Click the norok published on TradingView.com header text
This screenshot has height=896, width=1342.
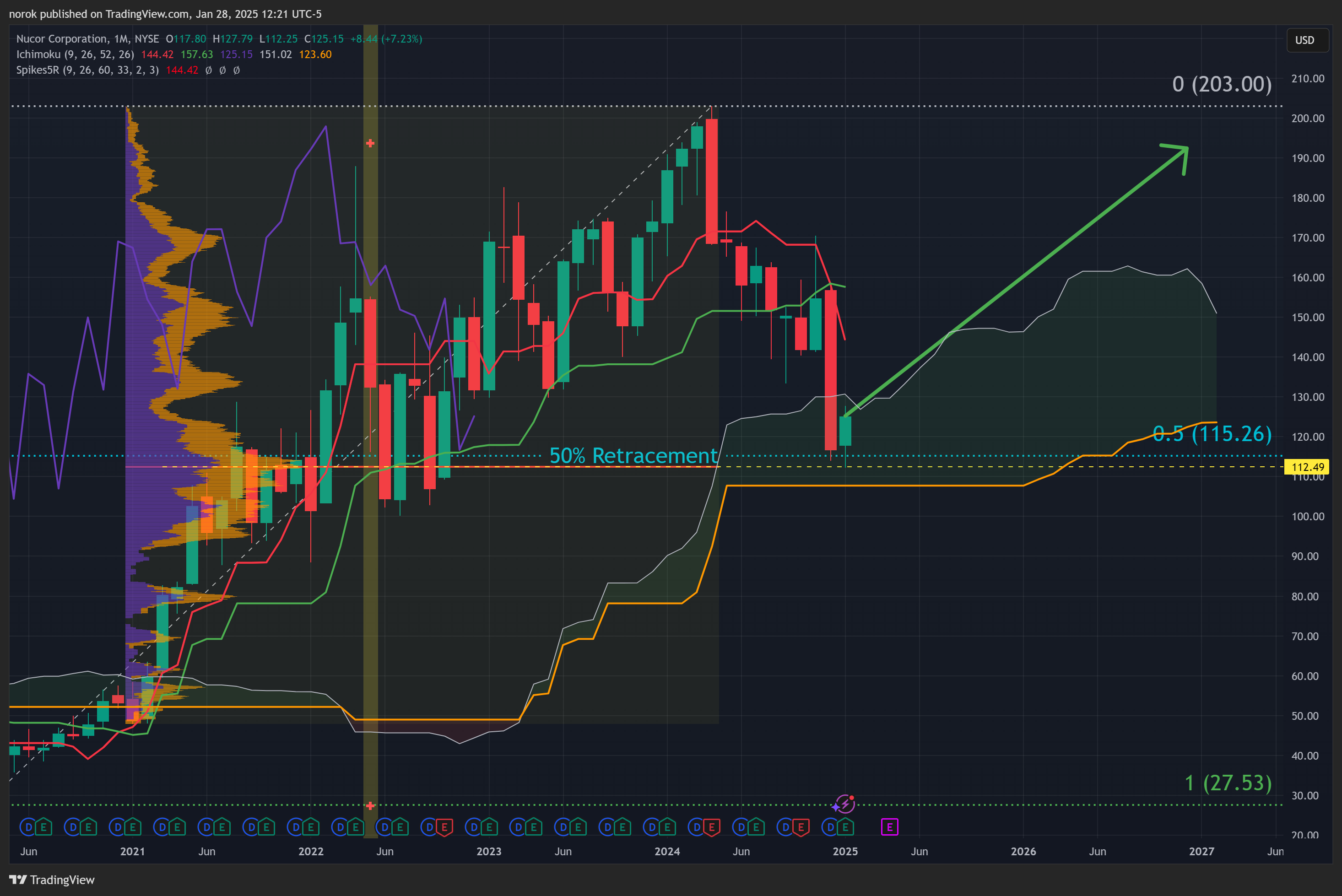[x=165, y=14]
